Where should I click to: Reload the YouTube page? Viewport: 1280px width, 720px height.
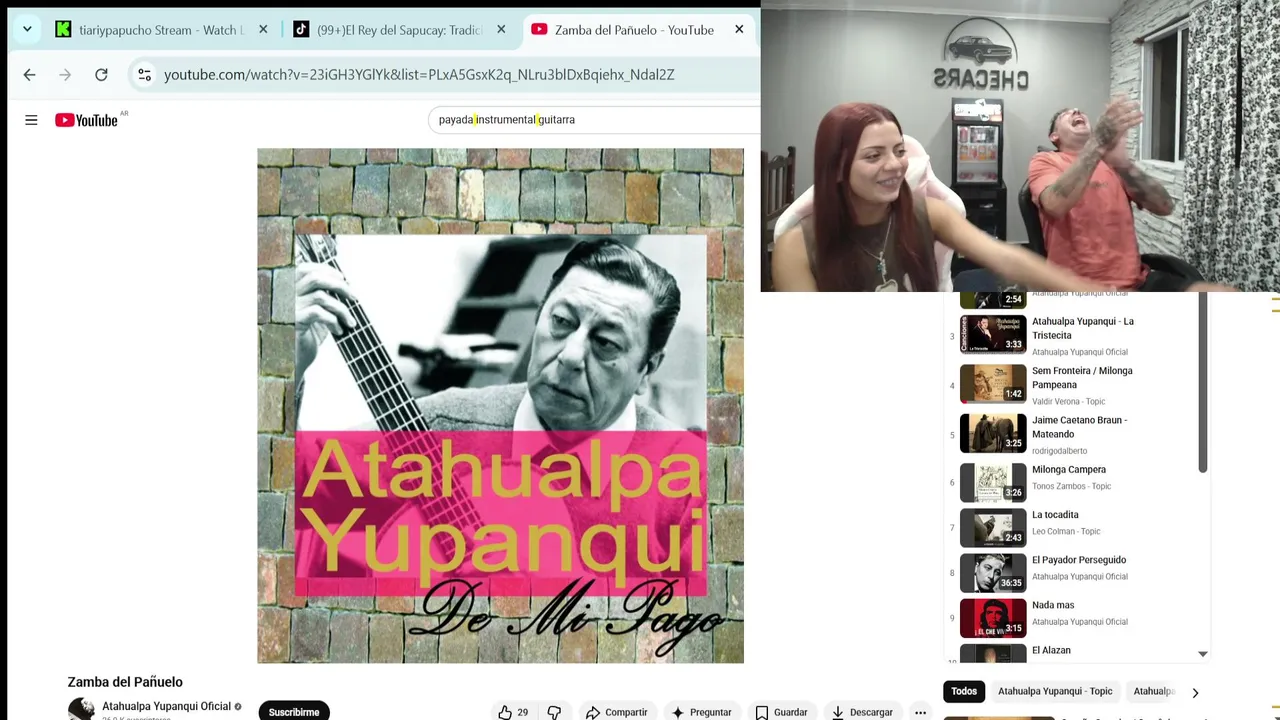(101, 75)
